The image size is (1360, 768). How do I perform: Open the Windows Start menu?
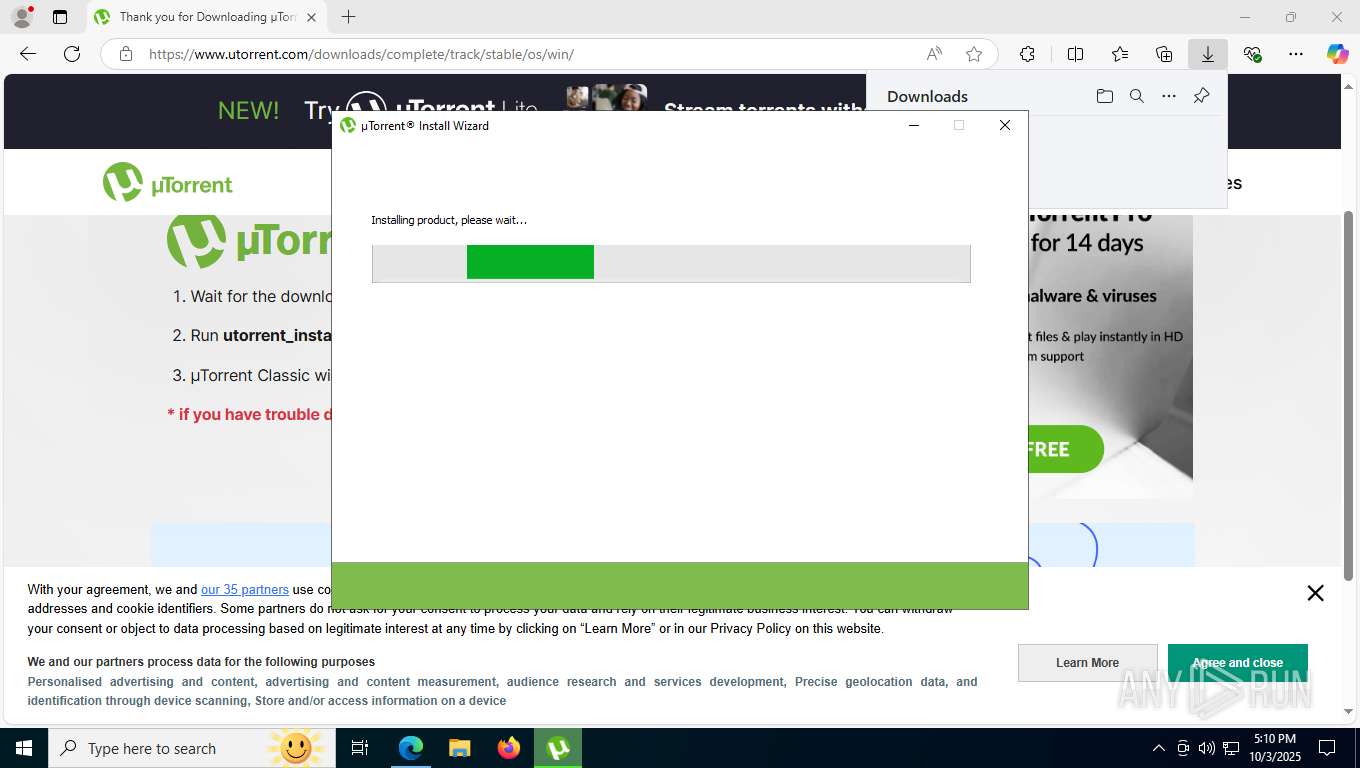pyautogui.click(x=24, y=748)
